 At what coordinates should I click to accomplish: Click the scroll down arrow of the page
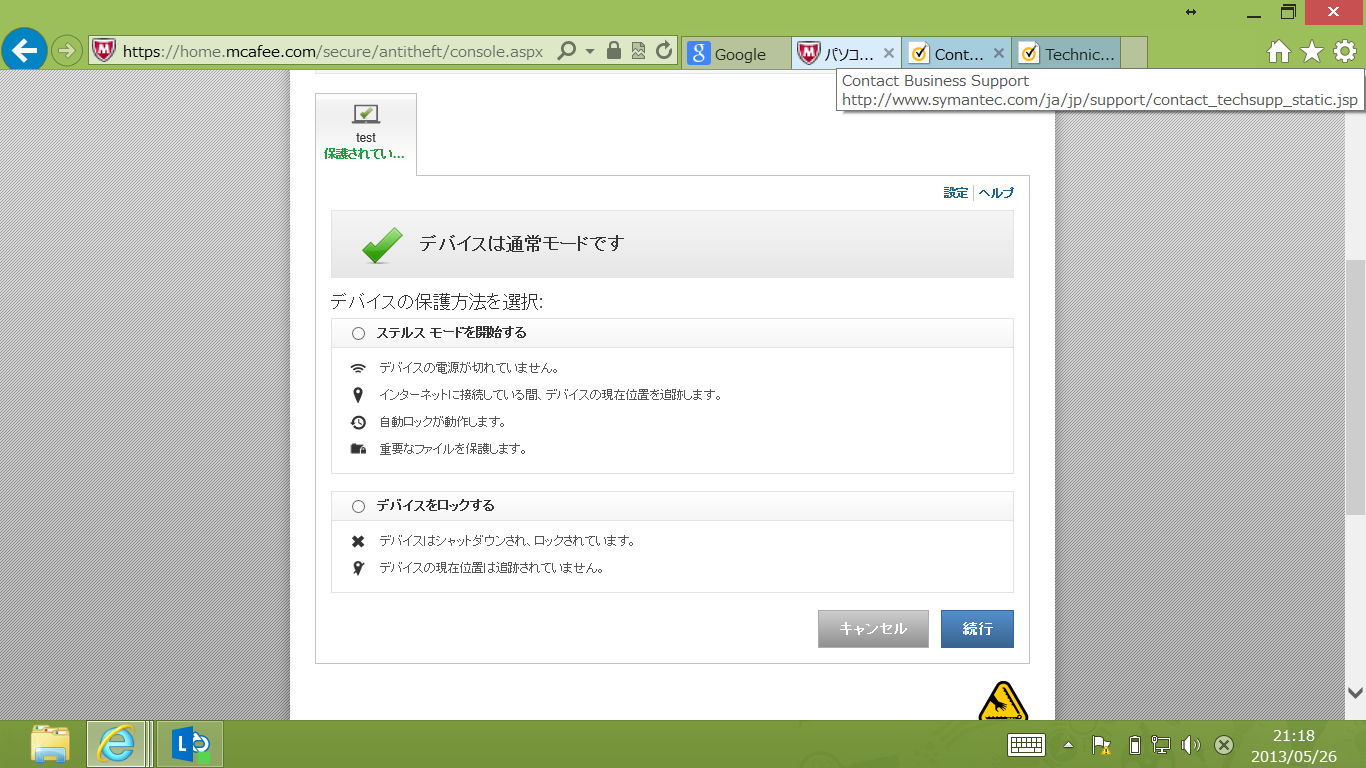(x=1355, y=692)
